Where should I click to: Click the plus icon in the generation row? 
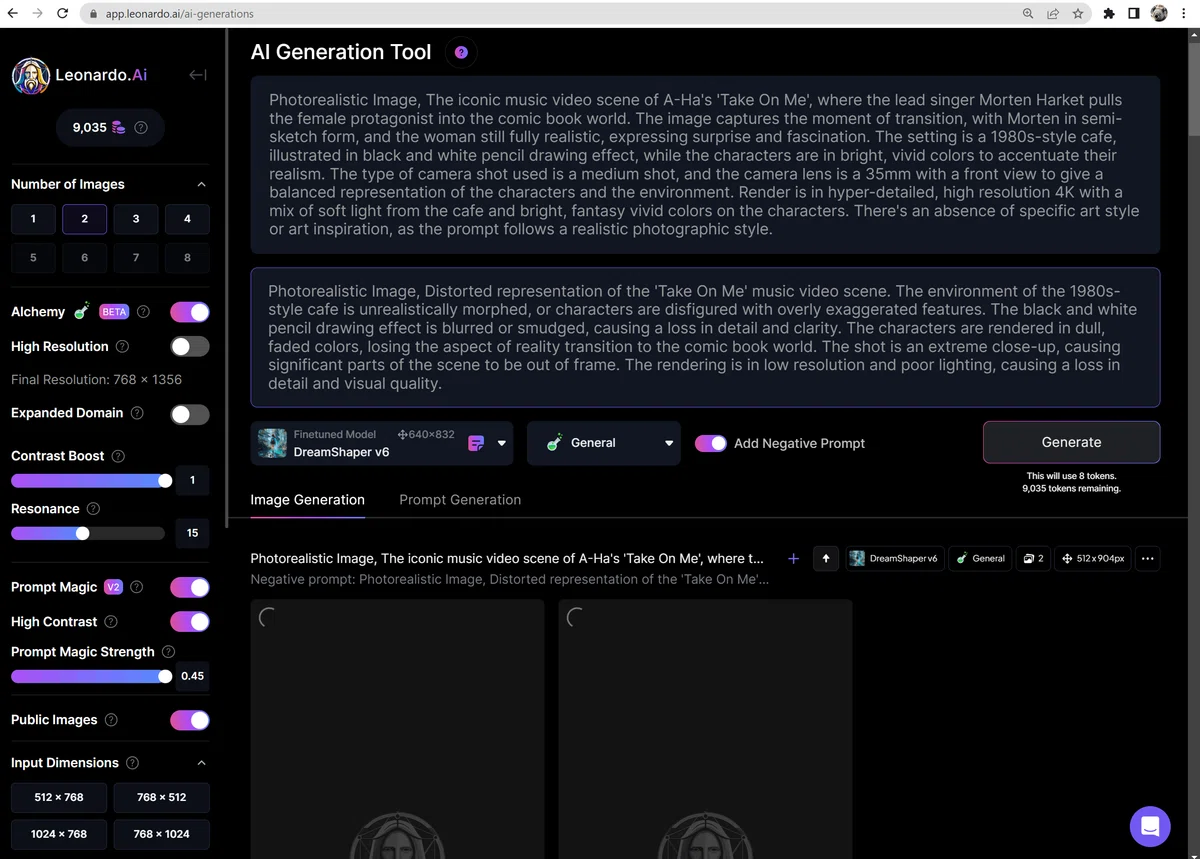pos(793,559)
